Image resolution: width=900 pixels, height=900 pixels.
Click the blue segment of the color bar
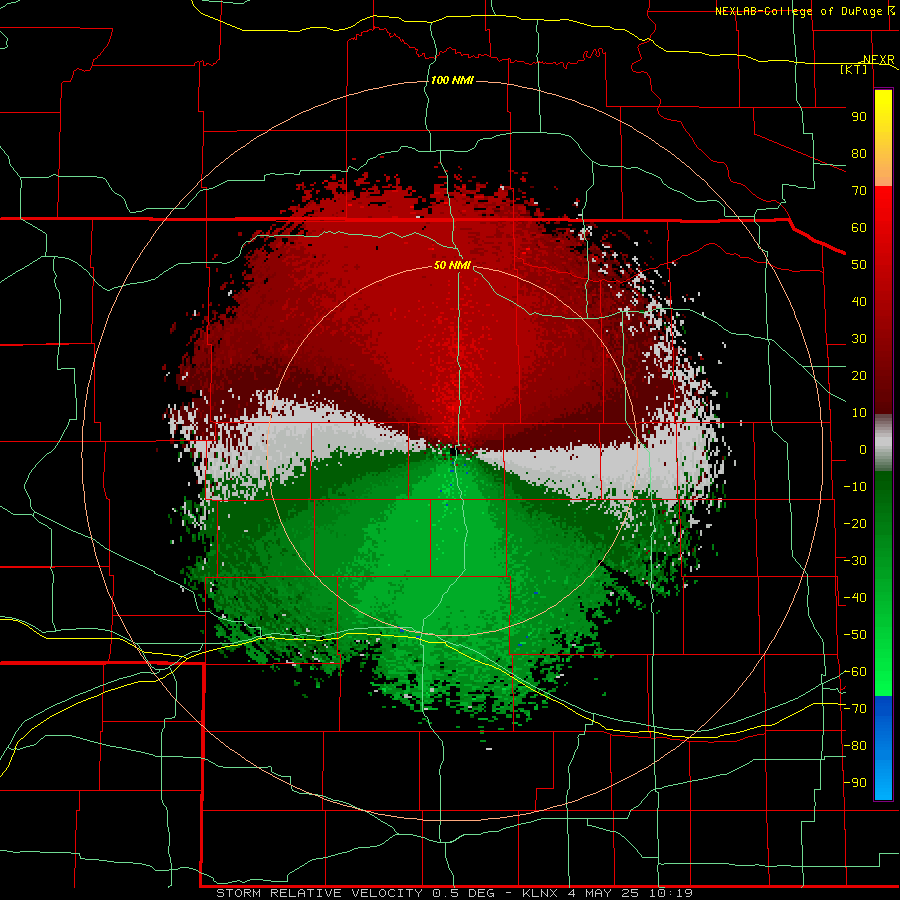tap(883, 748)
